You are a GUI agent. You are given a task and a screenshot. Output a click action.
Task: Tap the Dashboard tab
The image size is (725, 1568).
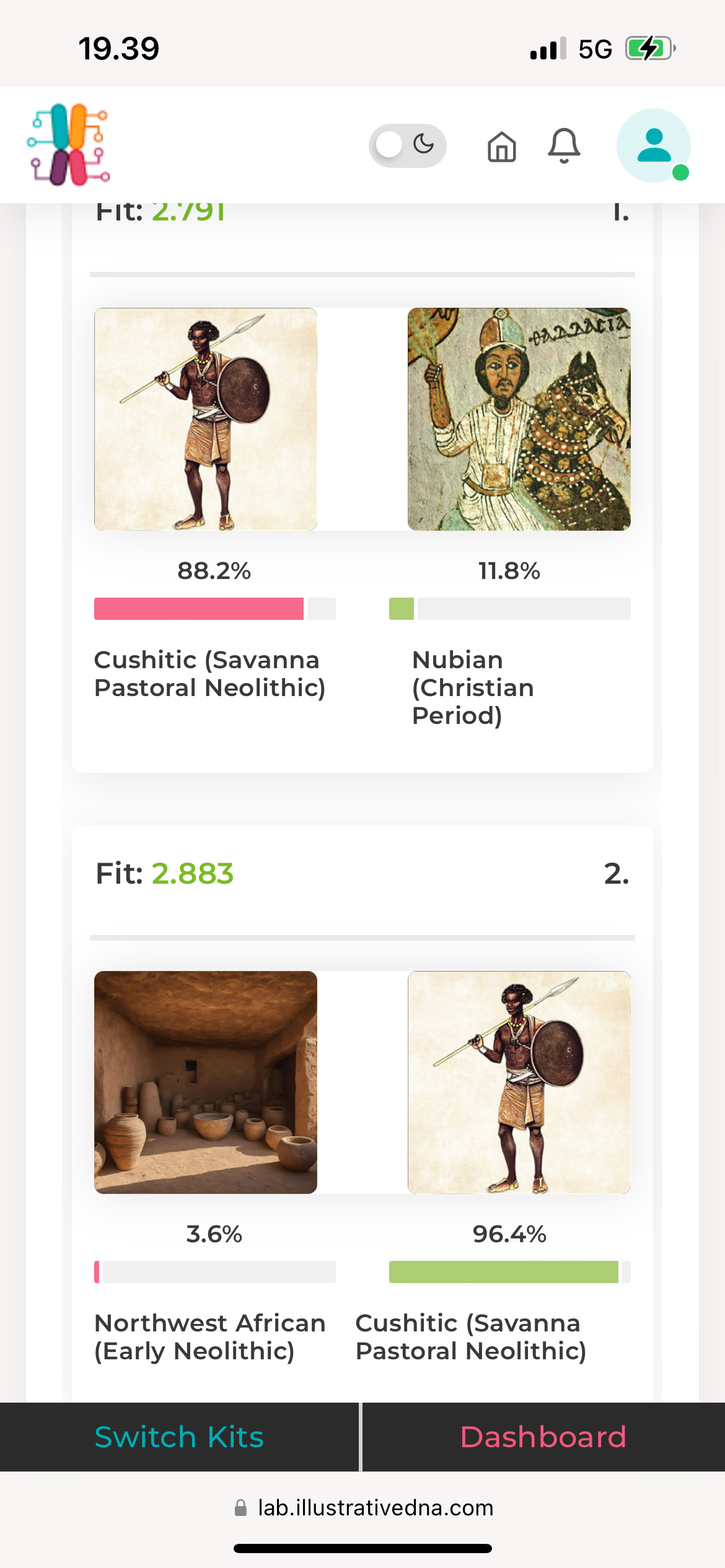click(543, 1437)
